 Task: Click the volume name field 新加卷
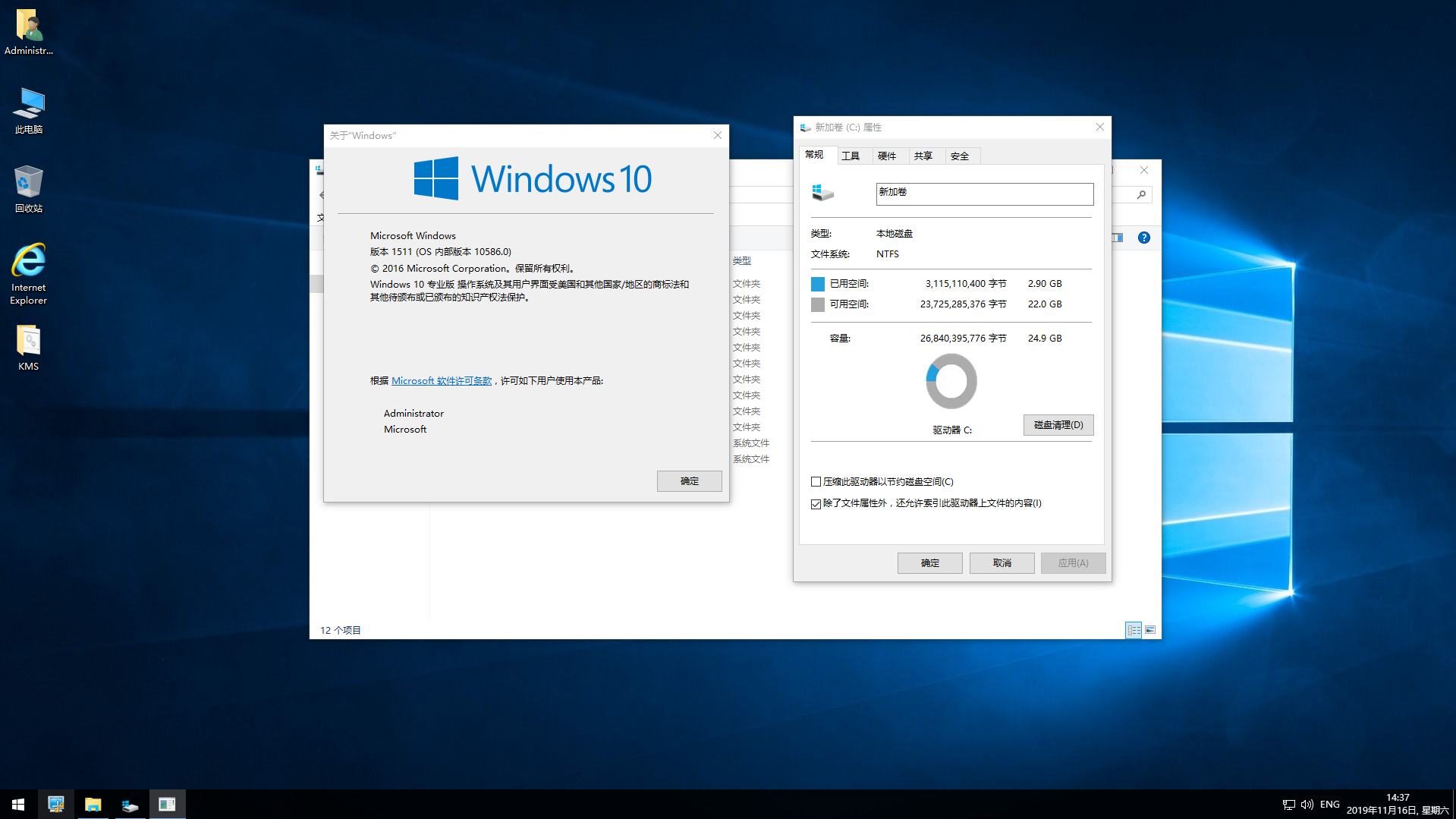984,194
